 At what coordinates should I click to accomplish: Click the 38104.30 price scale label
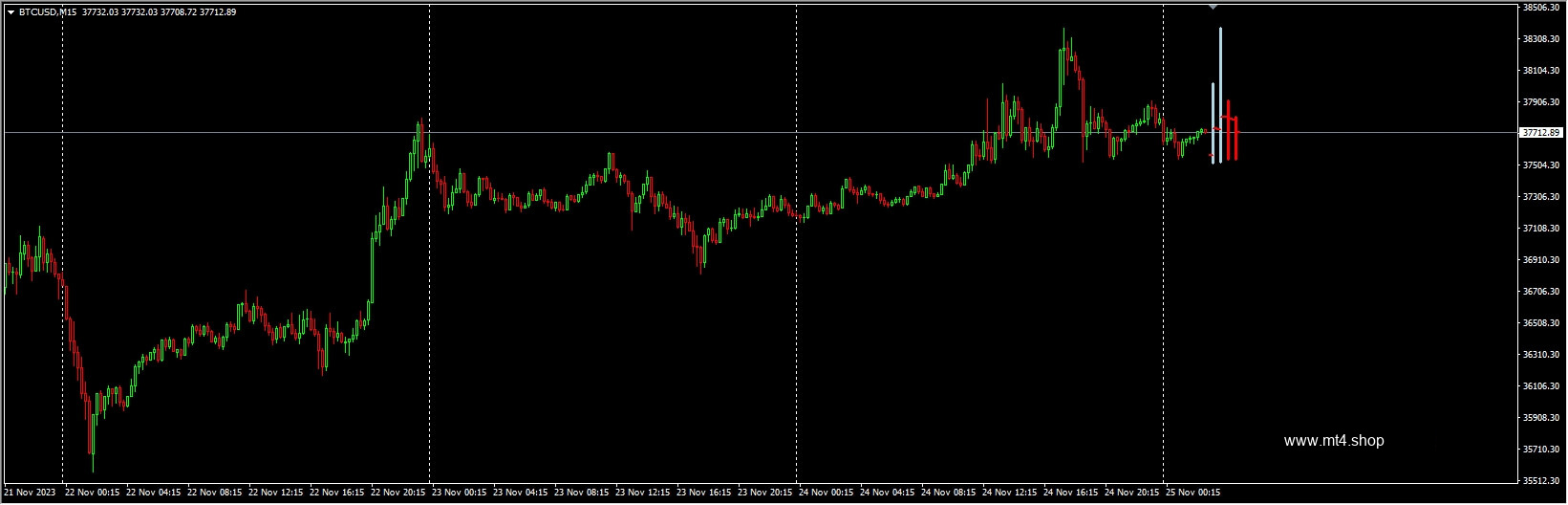point(1541,71)
